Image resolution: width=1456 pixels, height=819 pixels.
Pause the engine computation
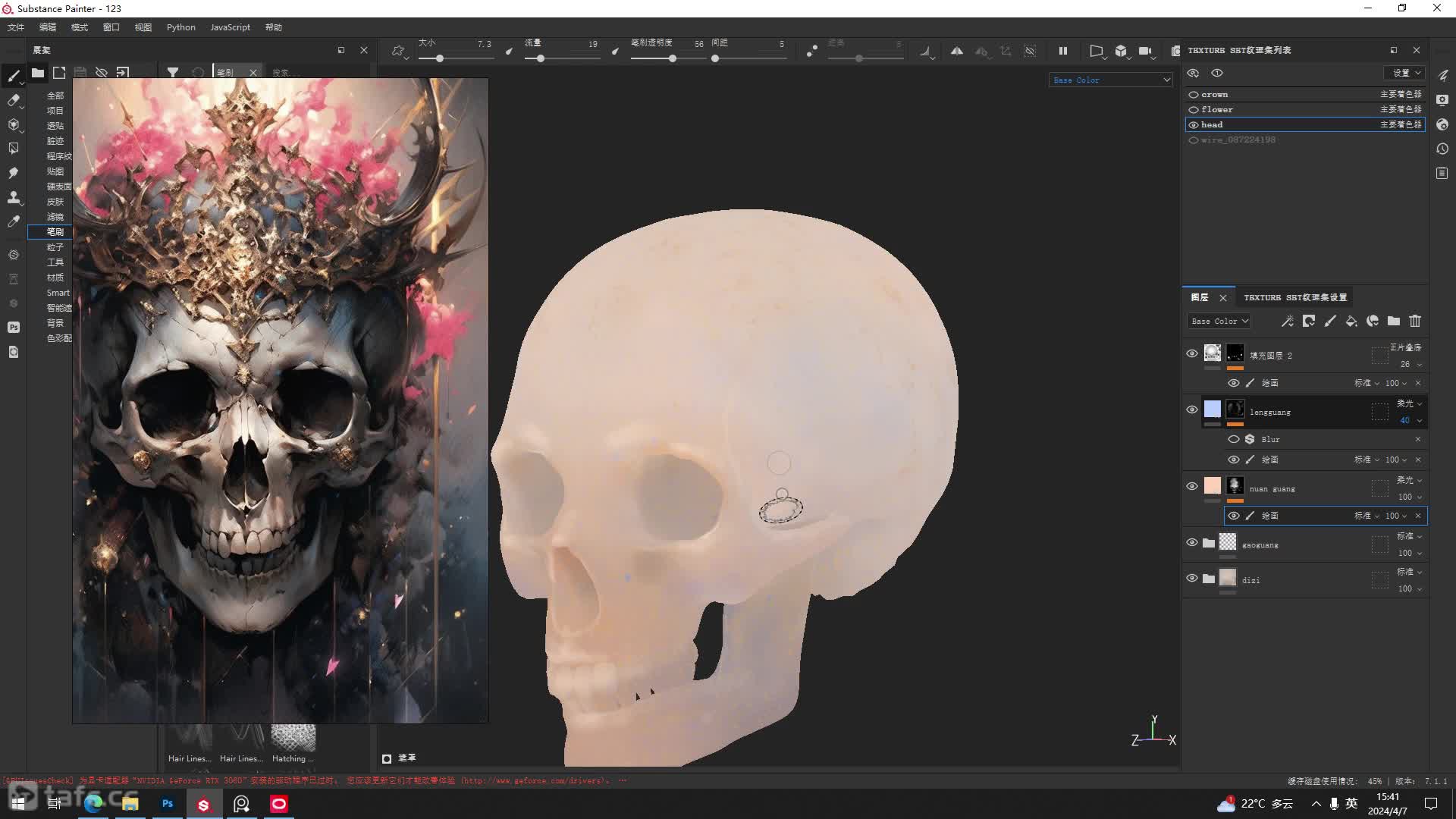click(x=1063, y=51)
